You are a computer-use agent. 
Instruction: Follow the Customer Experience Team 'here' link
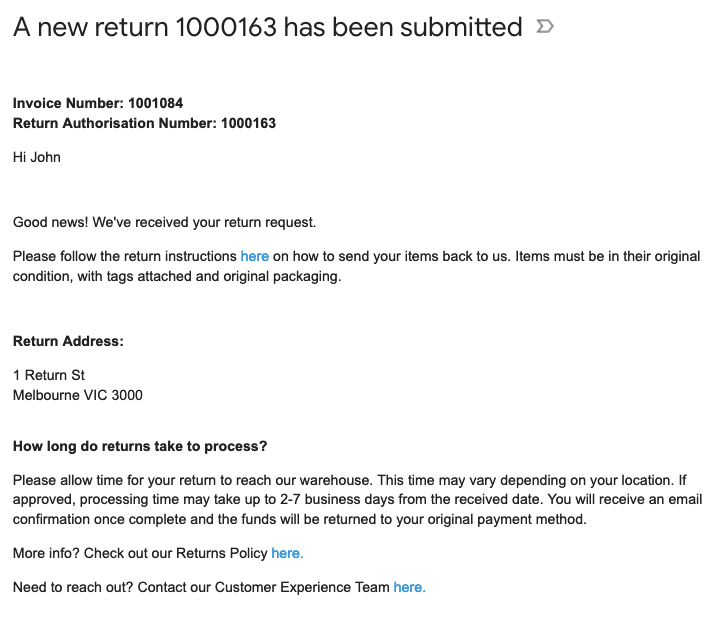tap(409, 587)
